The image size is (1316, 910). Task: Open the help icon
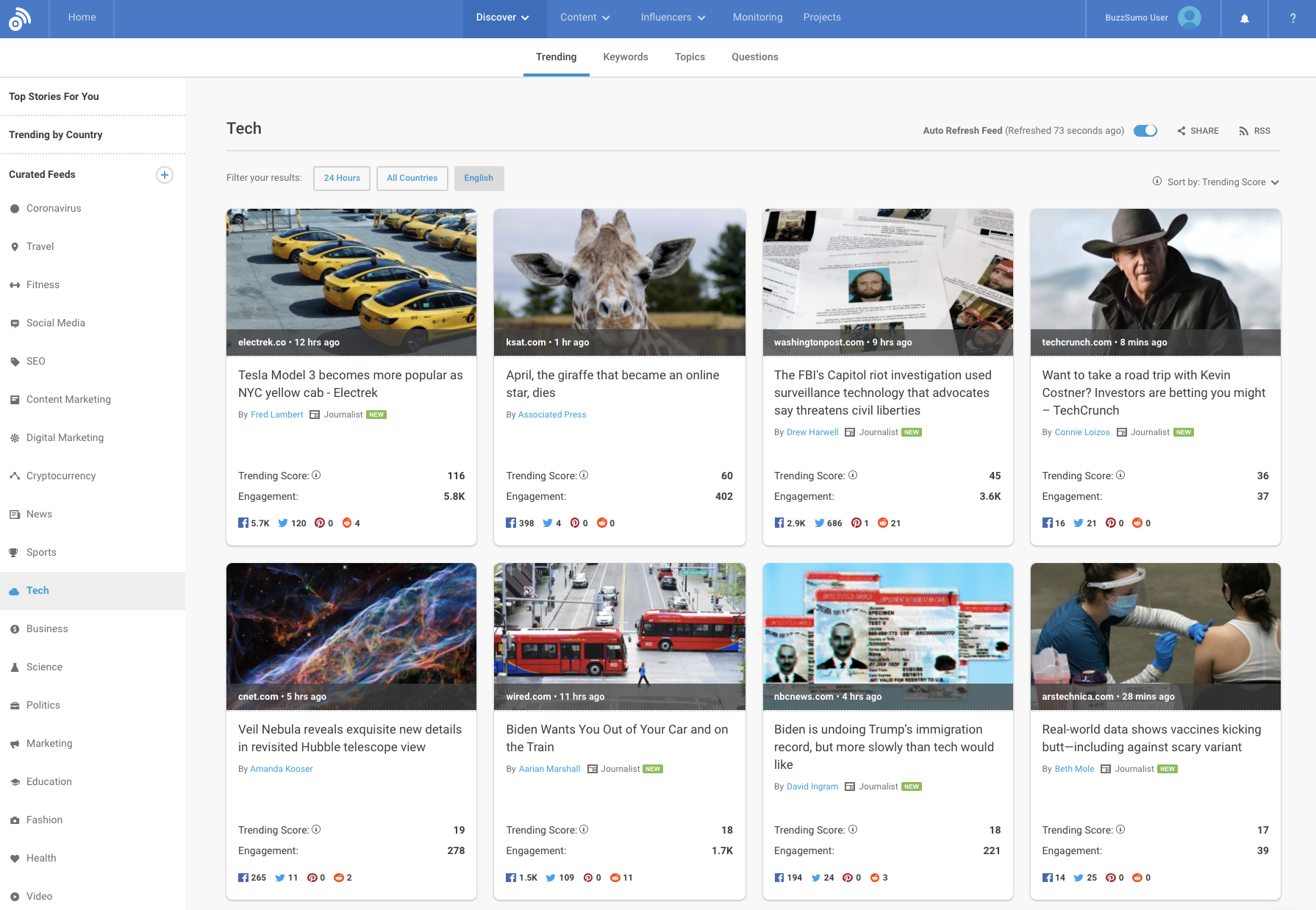coord(1292,18)
